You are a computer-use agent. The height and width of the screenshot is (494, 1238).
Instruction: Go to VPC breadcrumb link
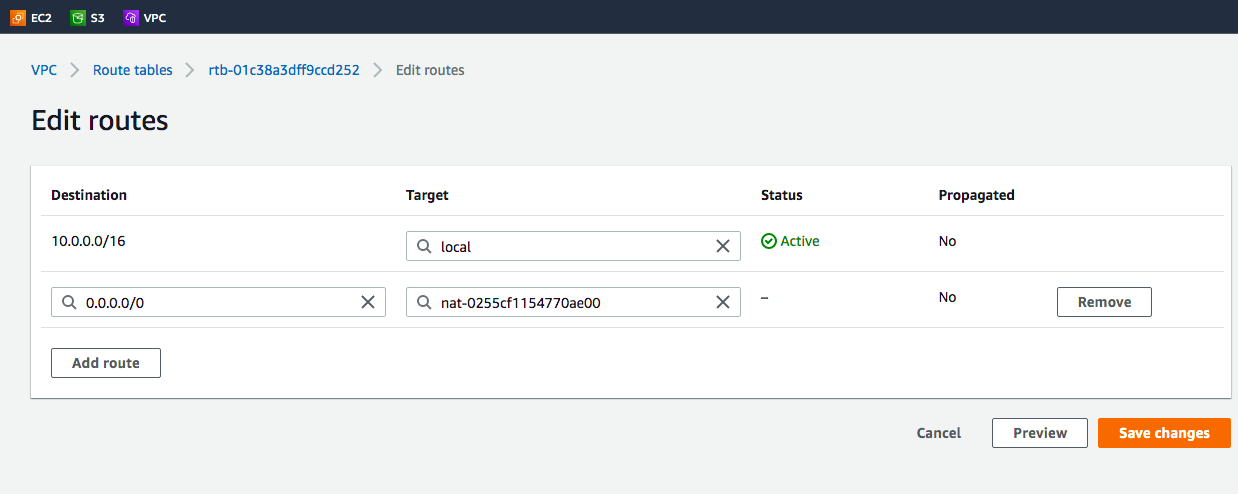tap(44, 70)
